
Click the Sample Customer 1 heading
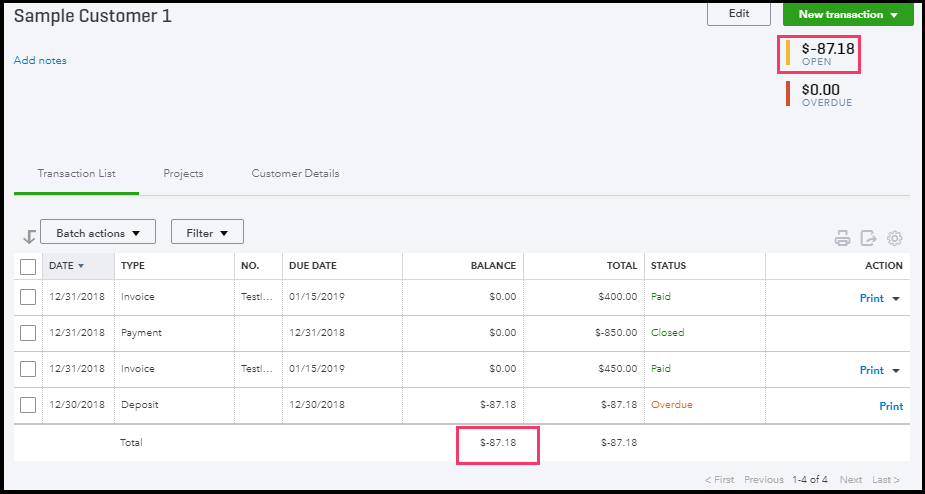click(x=93, y=16)
